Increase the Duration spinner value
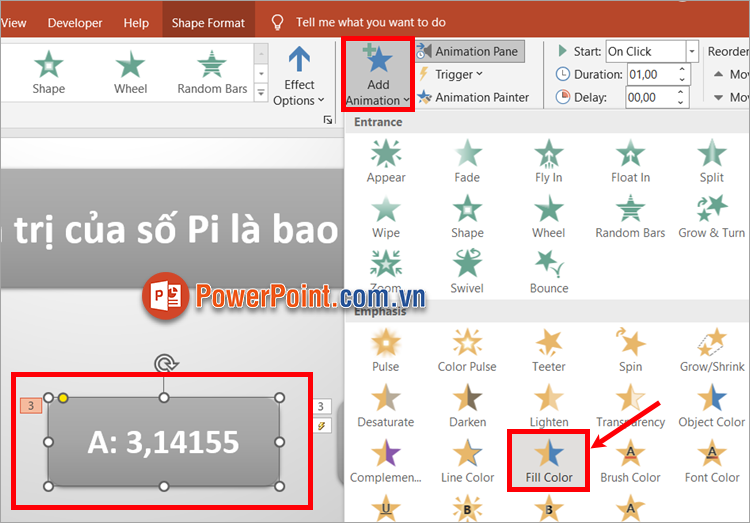This screenshot has width=750, height=523. [x=683, y=69]
